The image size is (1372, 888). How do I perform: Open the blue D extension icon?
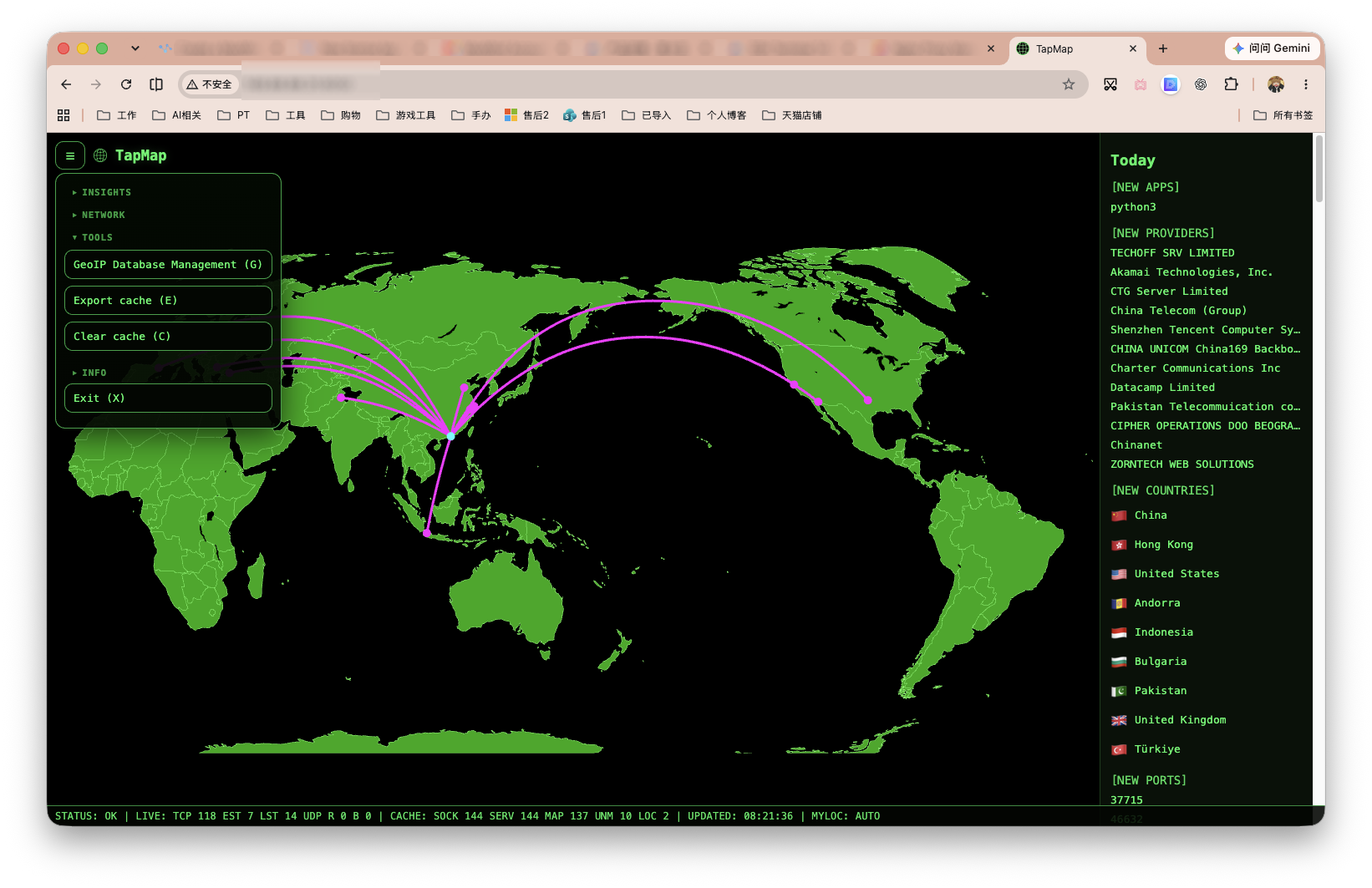pos(1171,84)
